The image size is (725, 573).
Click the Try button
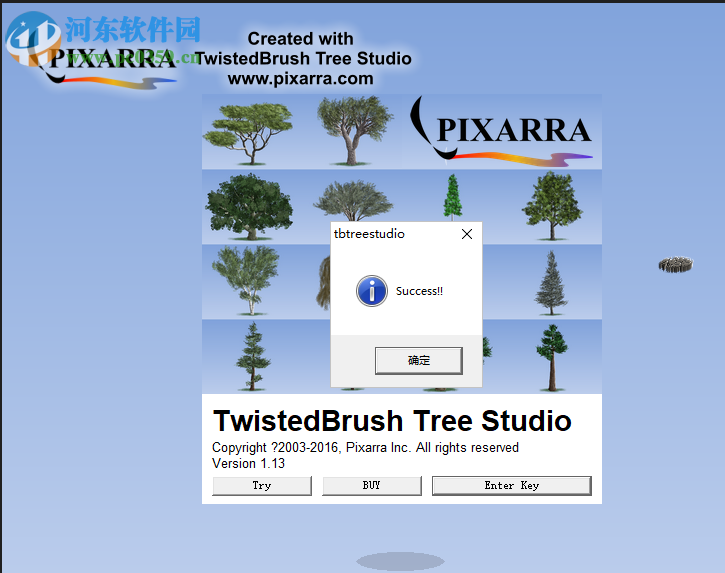pos(262,486)
